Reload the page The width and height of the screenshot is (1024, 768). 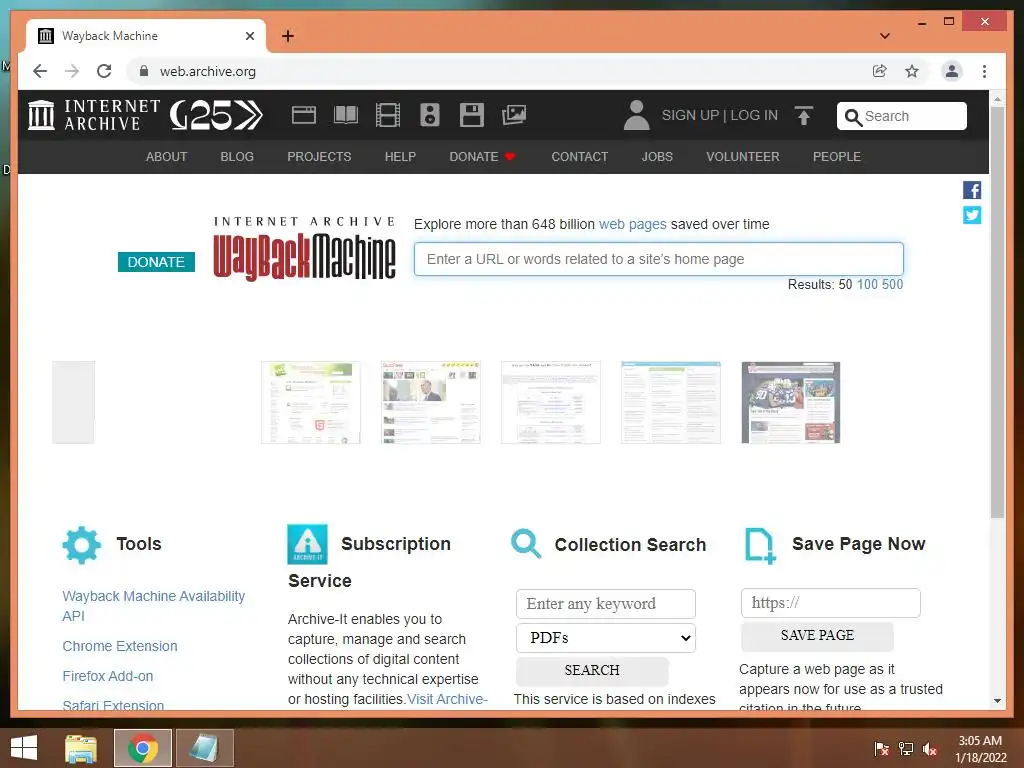(x=104, y=71)
